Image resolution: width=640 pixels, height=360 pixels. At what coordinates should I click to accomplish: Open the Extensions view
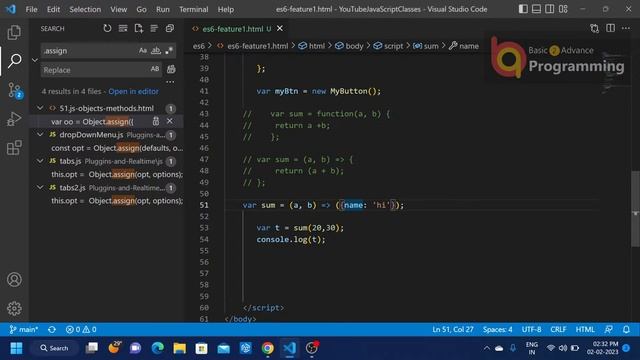coord(14,147)
